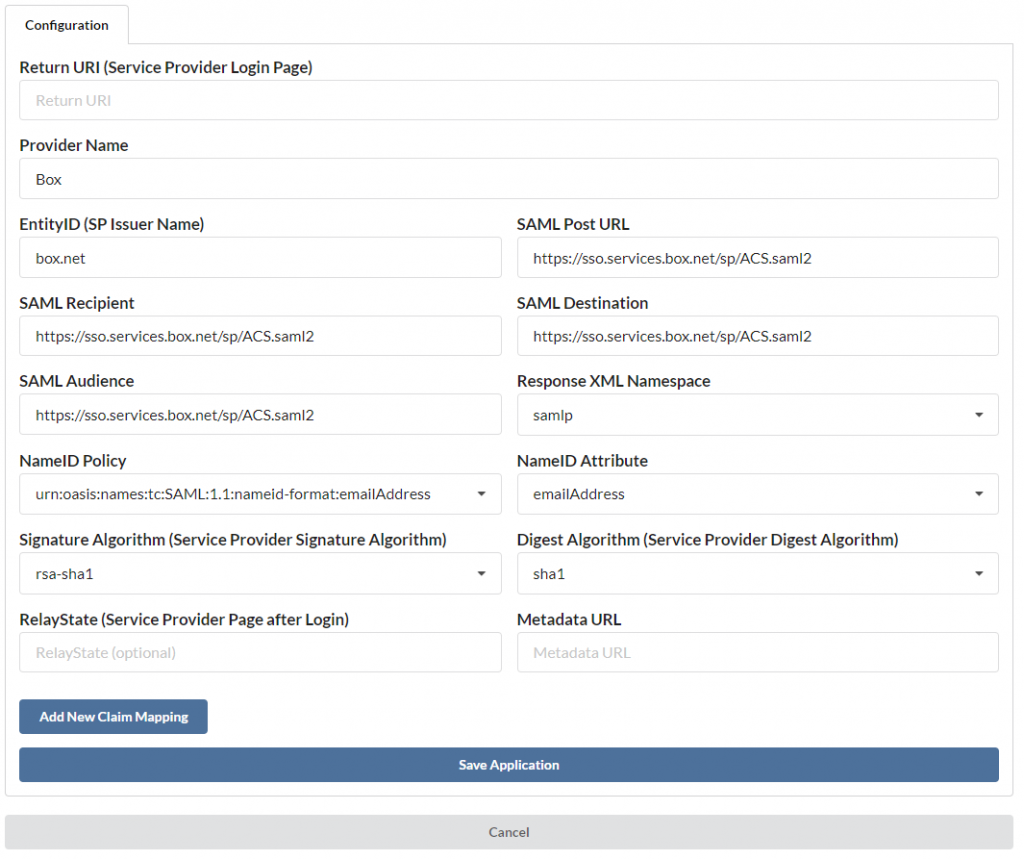Open Signature Algorithm rsa-sha1 dropdown

pyautogui.click(x=261, y=574)
